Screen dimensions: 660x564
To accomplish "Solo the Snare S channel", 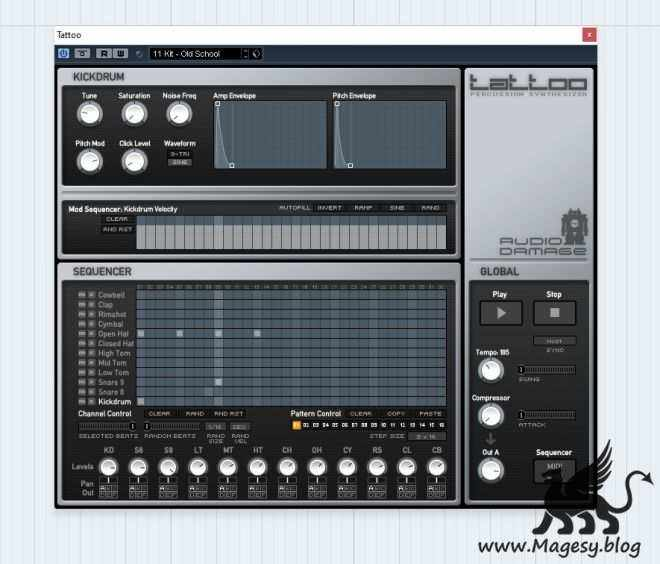I will (x=91, y=382).
